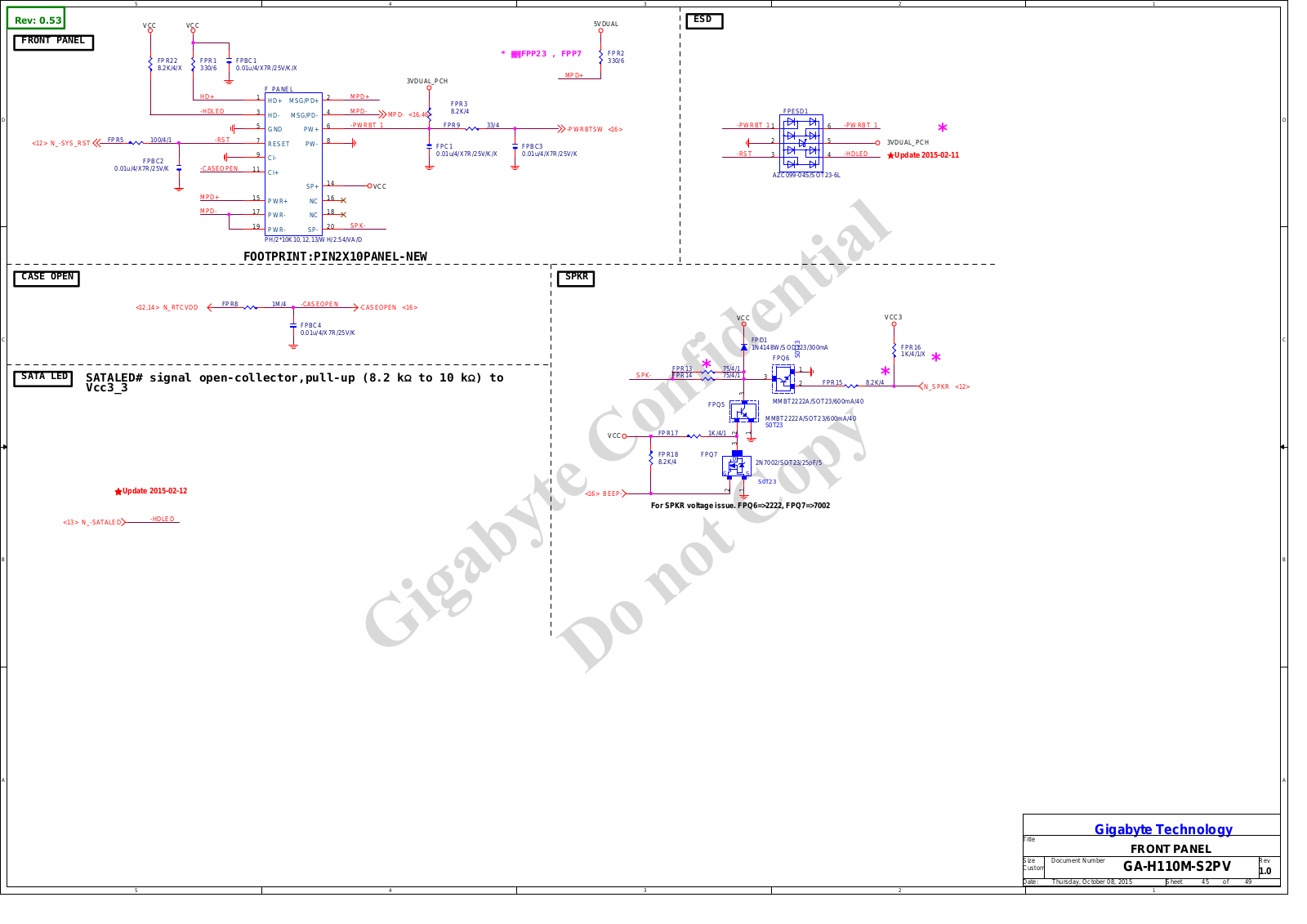The width and height of the screenshot is (1307, 924).
Task: Select the PWRBTSW <16> net label
Action: (596, 130)
